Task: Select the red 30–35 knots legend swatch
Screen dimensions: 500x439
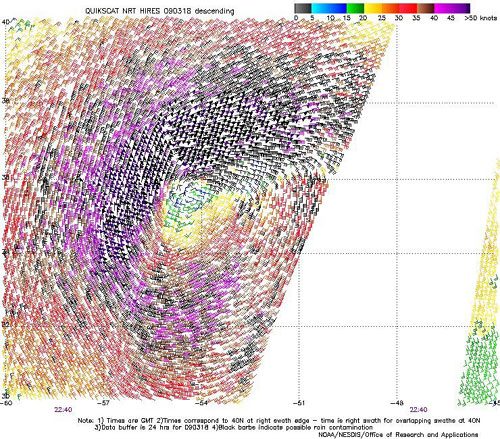Action: point(408,8)
